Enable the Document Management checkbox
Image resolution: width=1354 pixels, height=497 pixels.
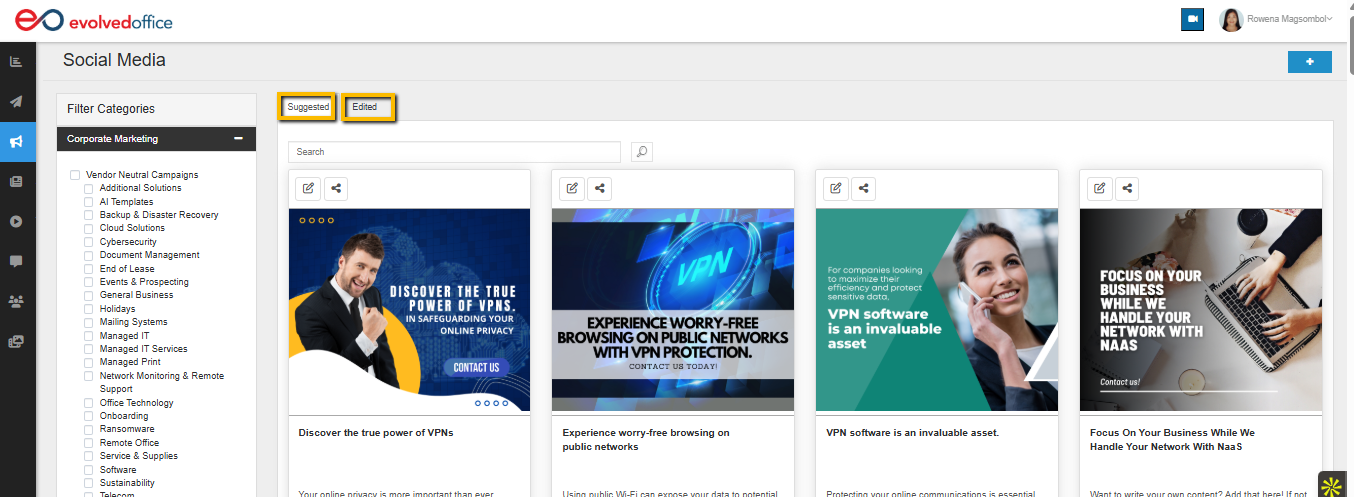tap(88, 255)
